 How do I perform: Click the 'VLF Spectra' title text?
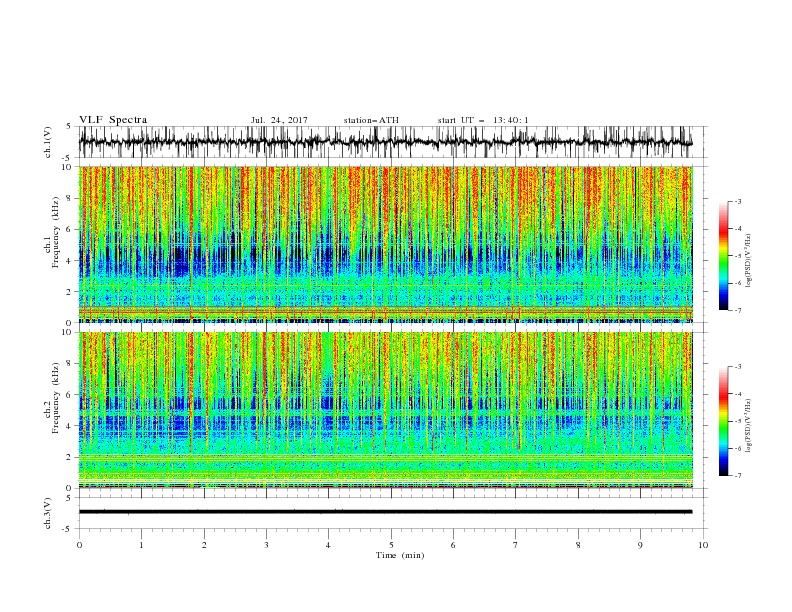[x=113, y=120]
